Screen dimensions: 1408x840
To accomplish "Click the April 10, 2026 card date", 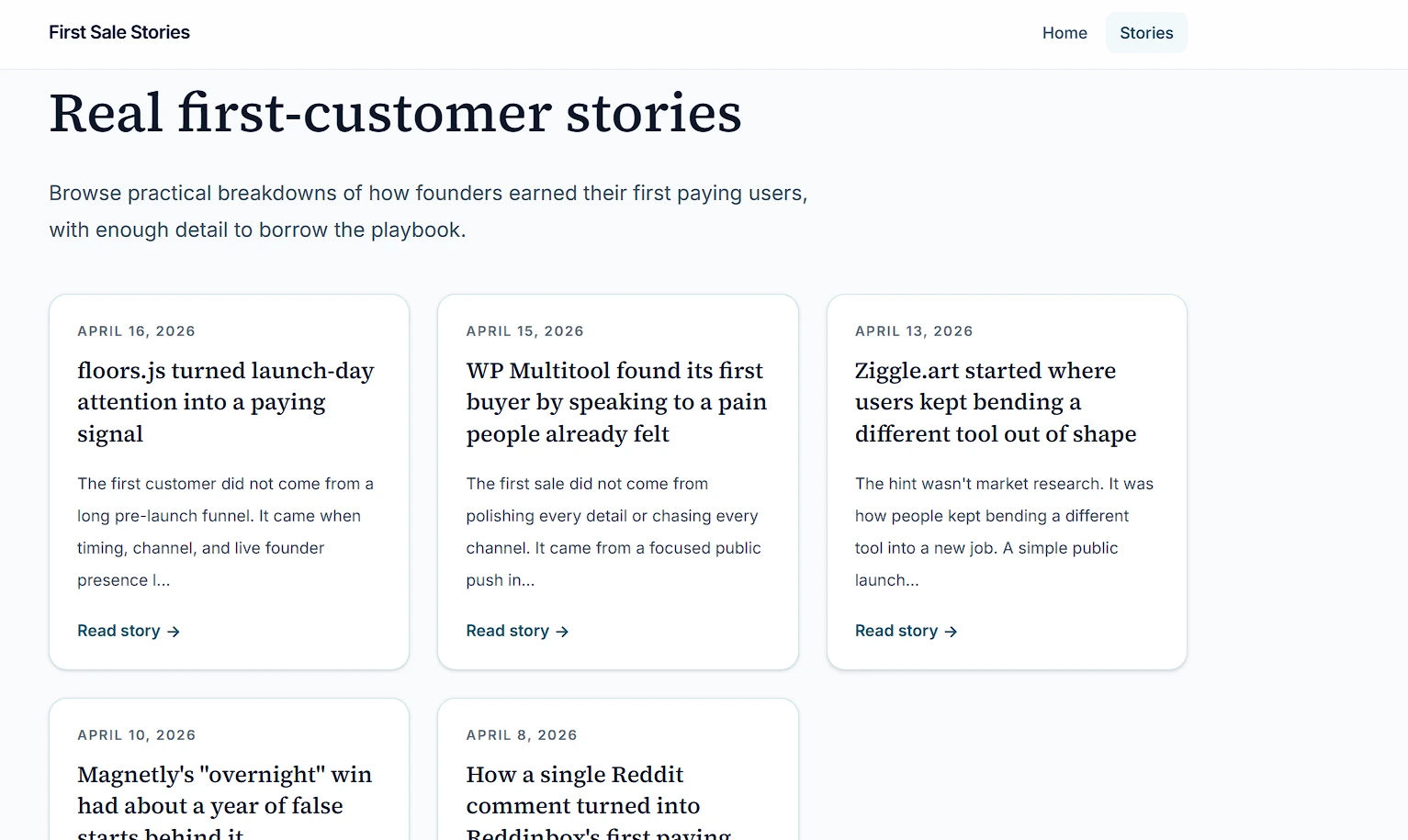I will point(136,735).
